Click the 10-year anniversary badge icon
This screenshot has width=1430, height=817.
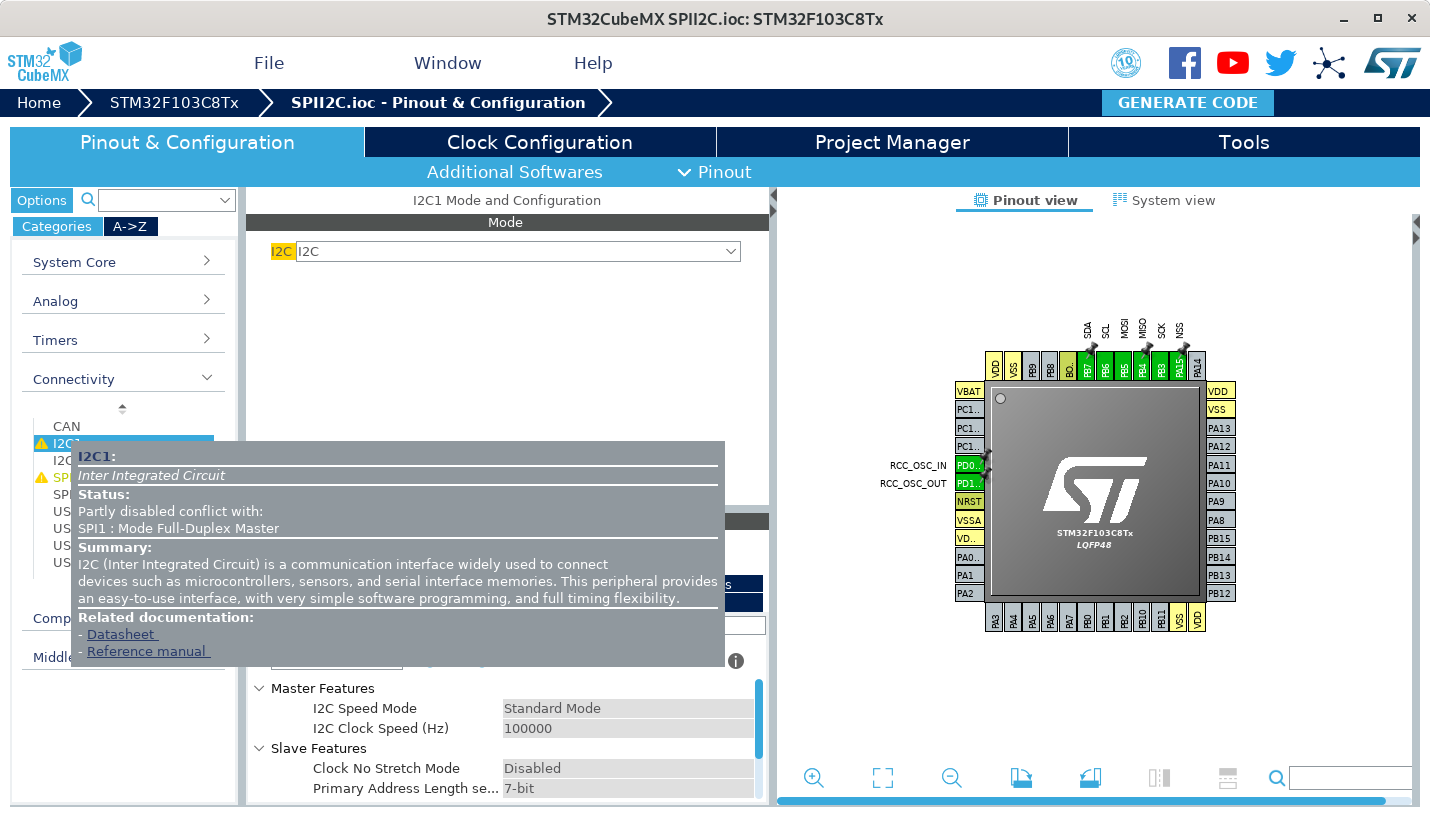(x=1126, y=63)
